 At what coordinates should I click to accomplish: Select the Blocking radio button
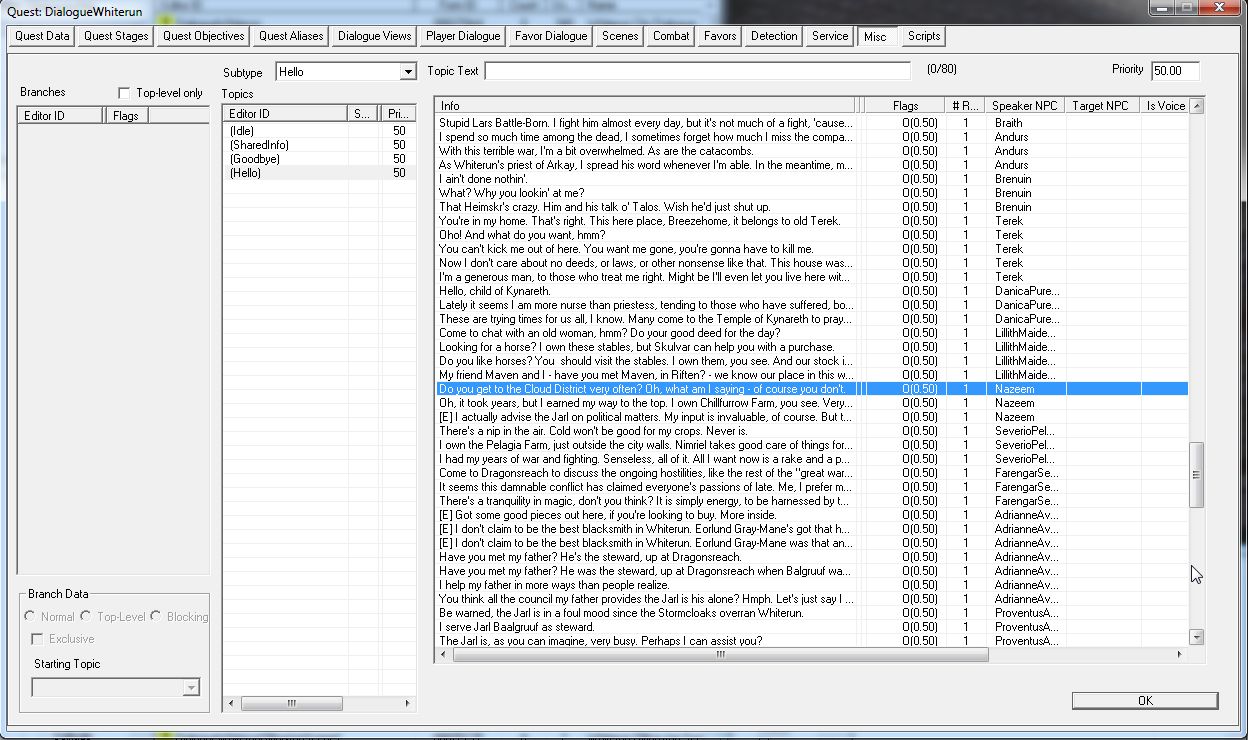click(155, 617)
